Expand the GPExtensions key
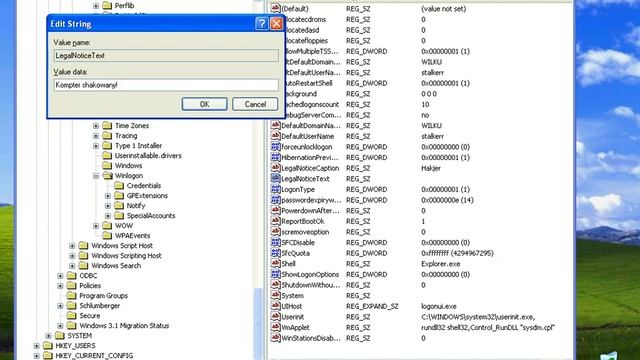The height and width of the screenshot is (360, 640). [108, 196]
